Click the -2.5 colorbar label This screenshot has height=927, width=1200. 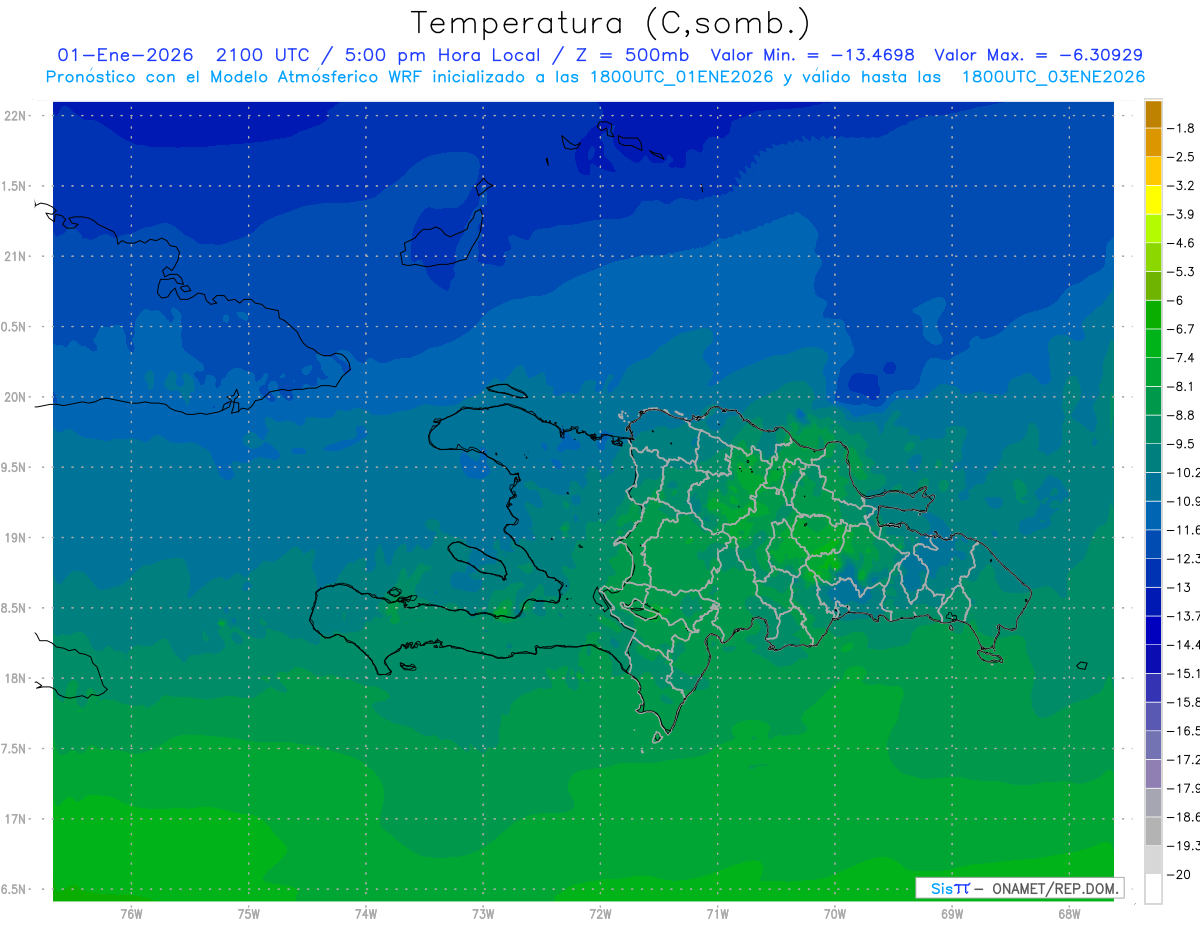tap(1181, 158)
